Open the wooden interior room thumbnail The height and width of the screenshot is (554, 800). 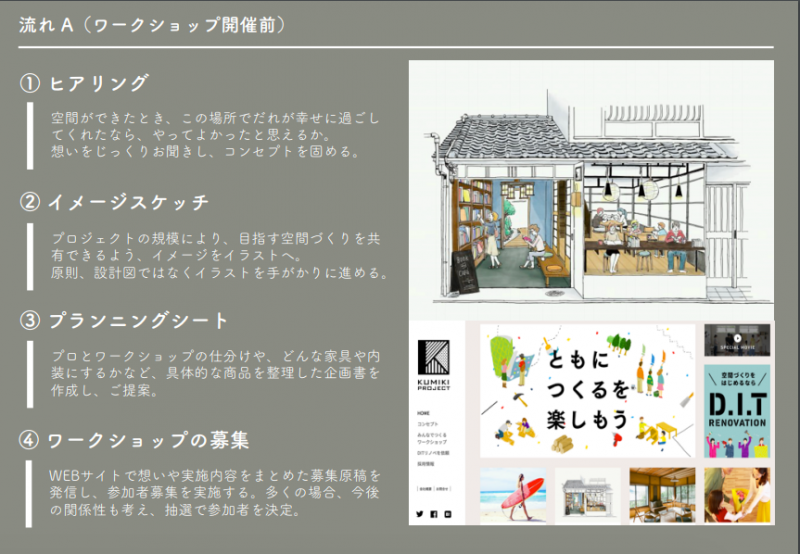[661, 495]
